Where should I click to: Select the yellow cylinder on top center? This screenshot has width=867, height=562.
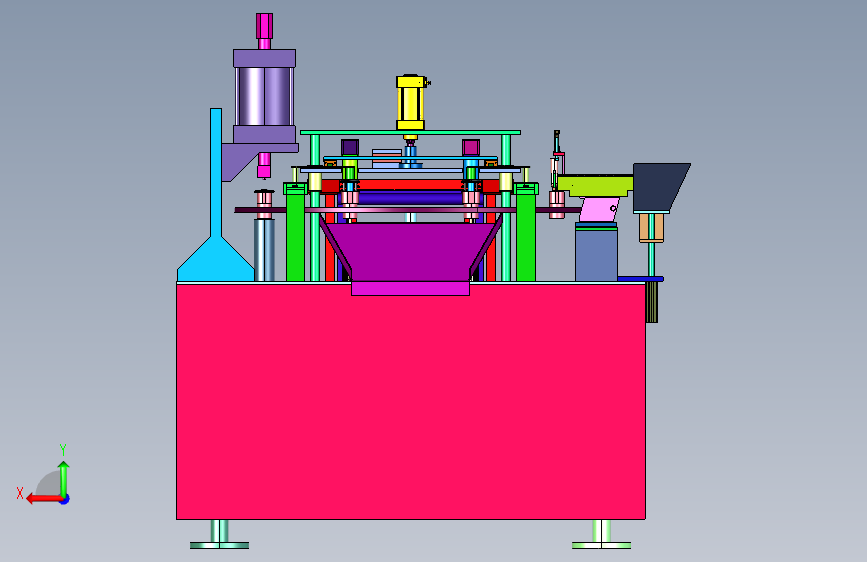[410, 103]
